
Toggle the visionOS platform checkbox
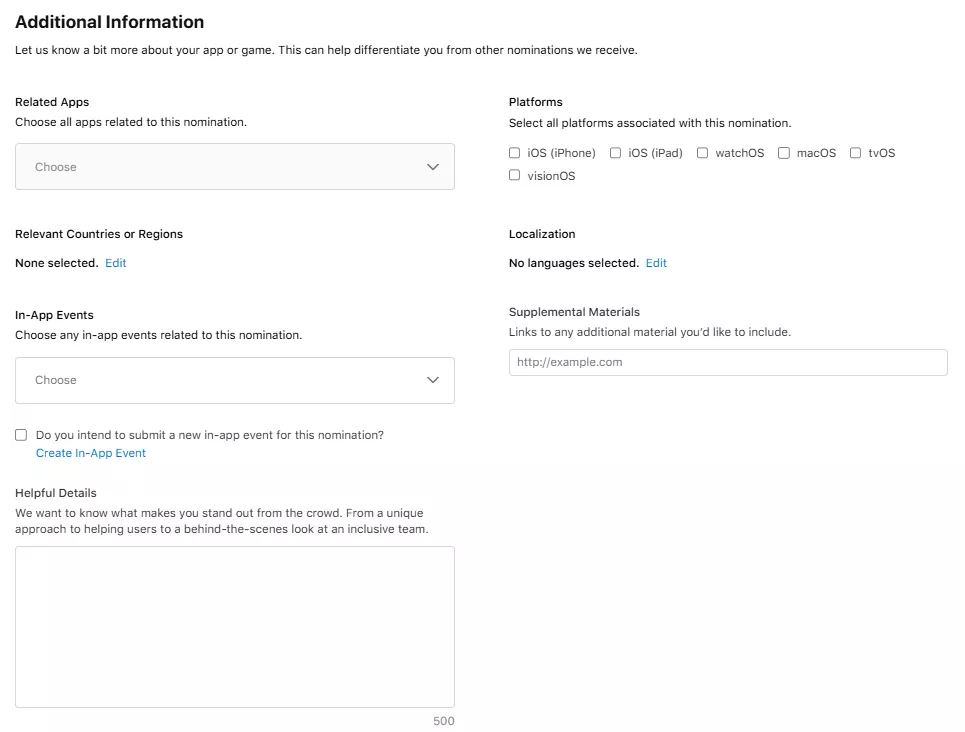pos(515,175)
